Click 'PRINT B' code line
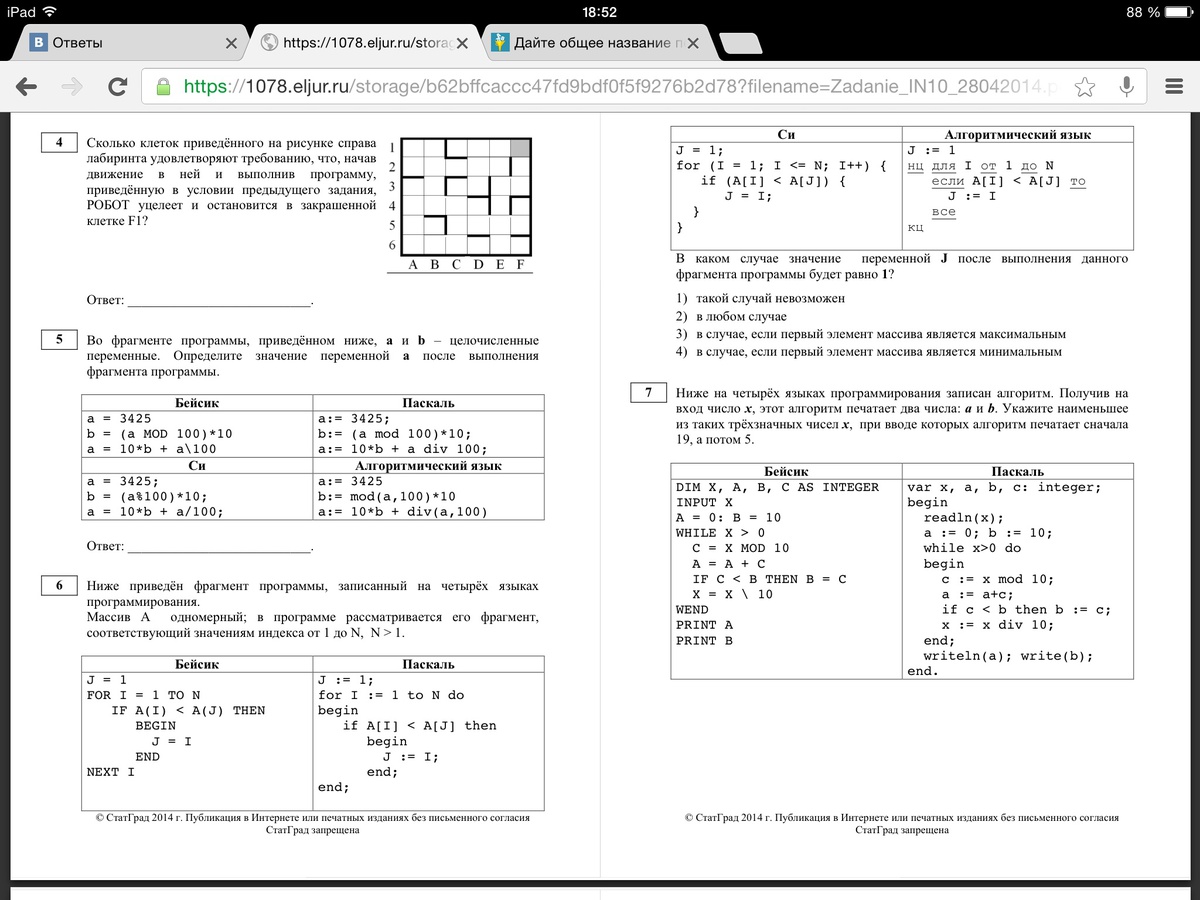The height and width of the screenshot is (900, 1200). [705, 640]
